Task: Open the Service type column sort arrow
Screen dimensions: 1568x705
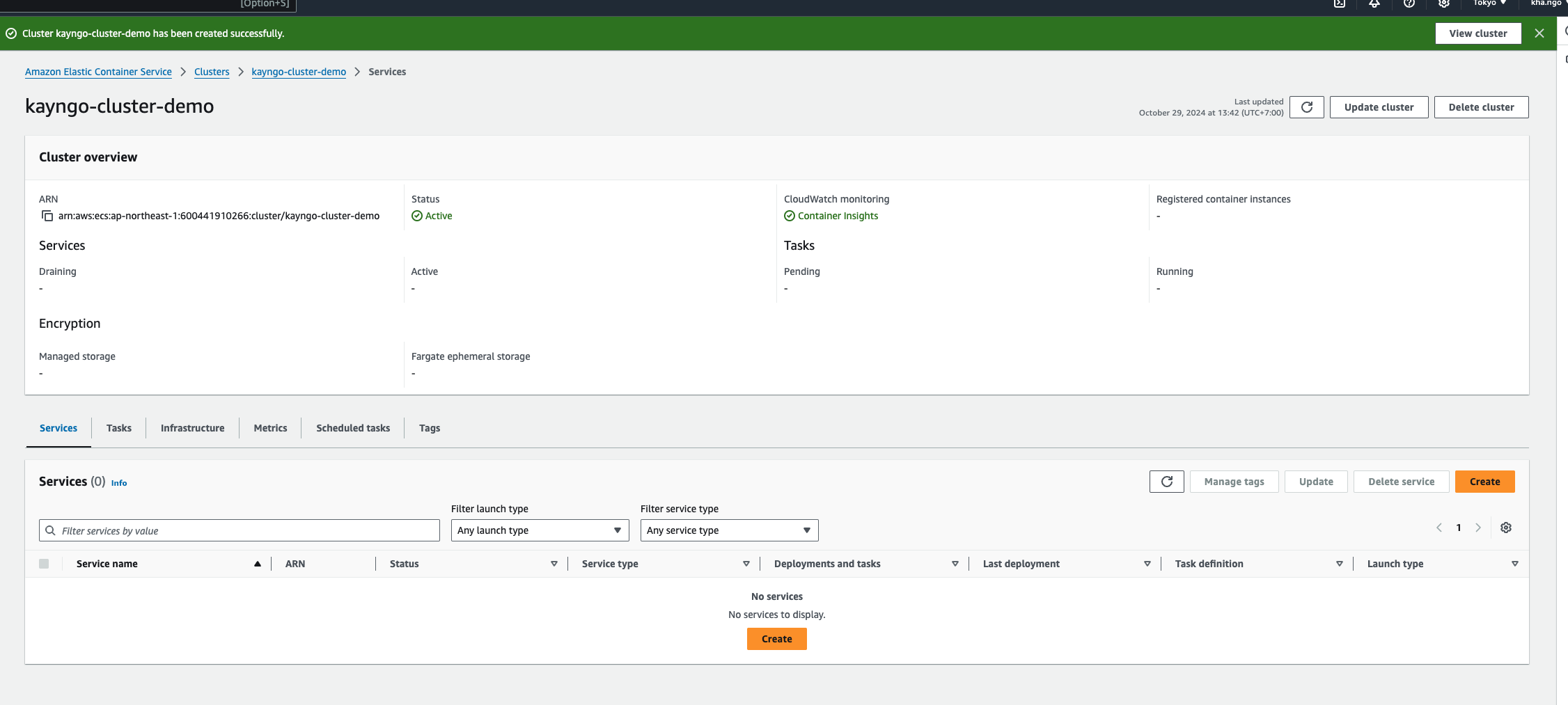Action: click(746, 564)
